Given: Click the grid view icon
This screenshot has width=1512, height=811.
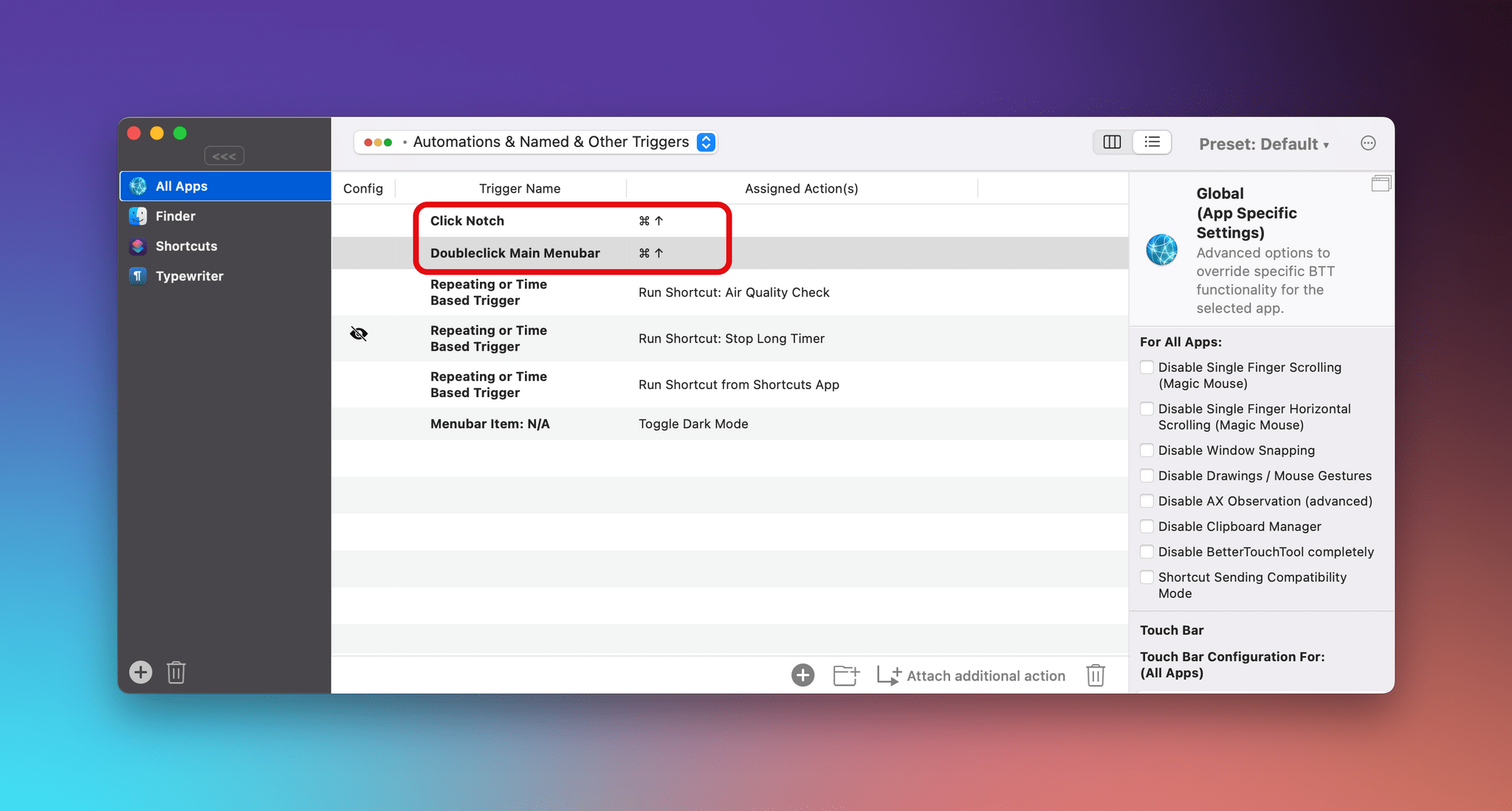Looking at the screenshot, I should (x=1113, y=141).
